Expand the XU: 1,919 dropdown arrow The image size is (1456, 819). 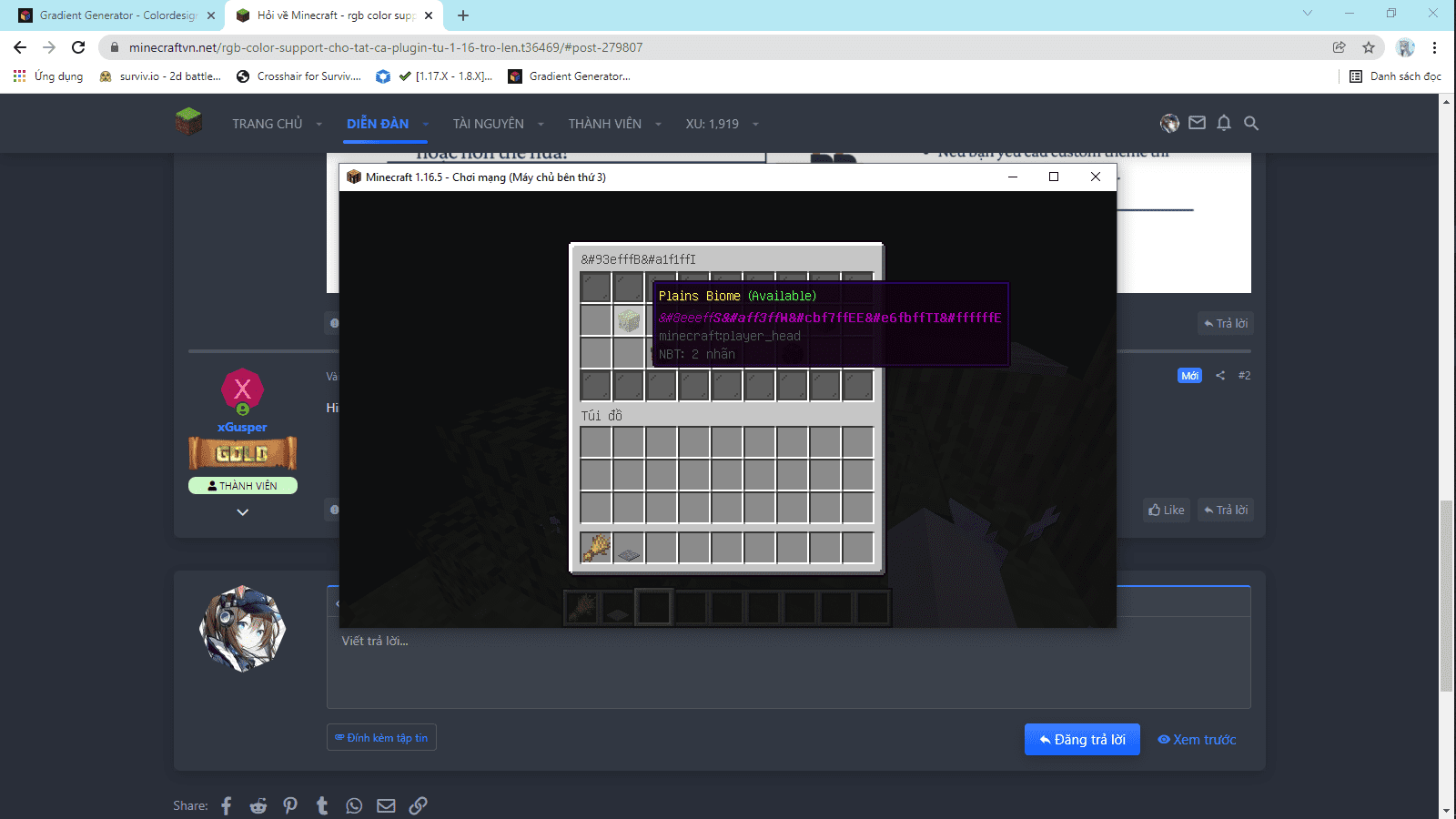(x=755, y=124)
